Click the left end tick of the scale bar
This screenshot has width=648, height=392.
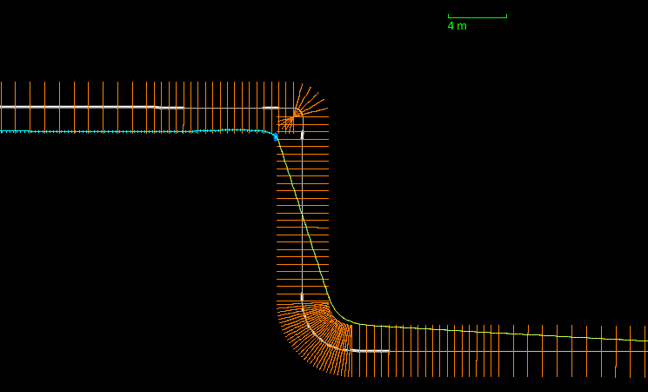(x=448, y=16)
